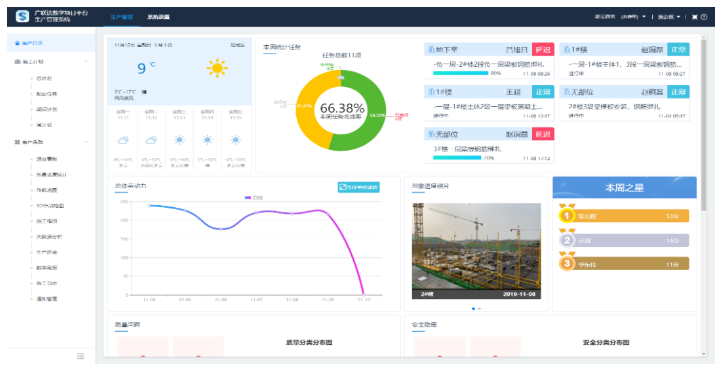Image resolution: width=722 pixels, height=369 pixels.
Task: Collapse the 施工计划 sidebar group with its chevron
Action: [86, 61]
